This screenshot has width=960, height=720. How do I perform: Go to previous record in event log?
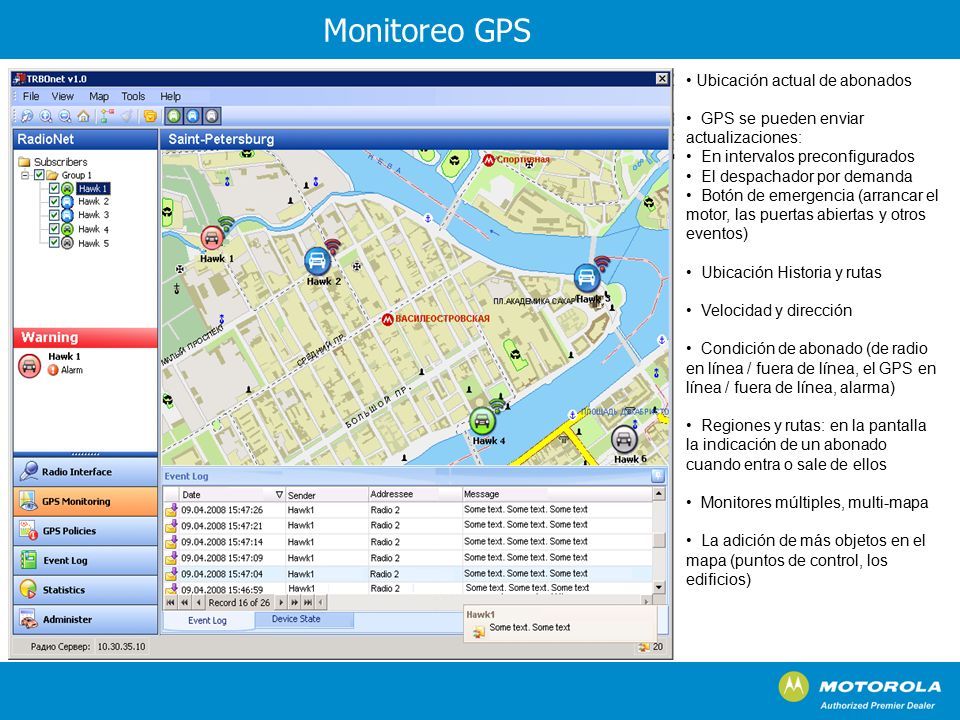tap(198, 602)
